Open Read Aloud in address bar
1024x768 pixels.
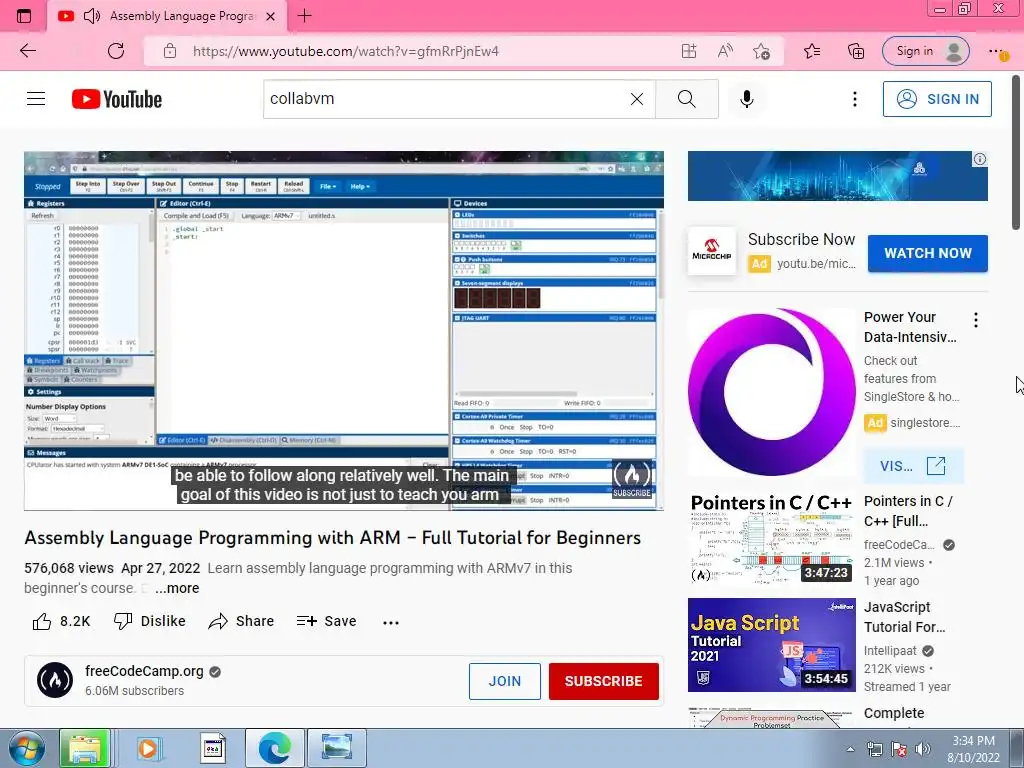(725, 51)
